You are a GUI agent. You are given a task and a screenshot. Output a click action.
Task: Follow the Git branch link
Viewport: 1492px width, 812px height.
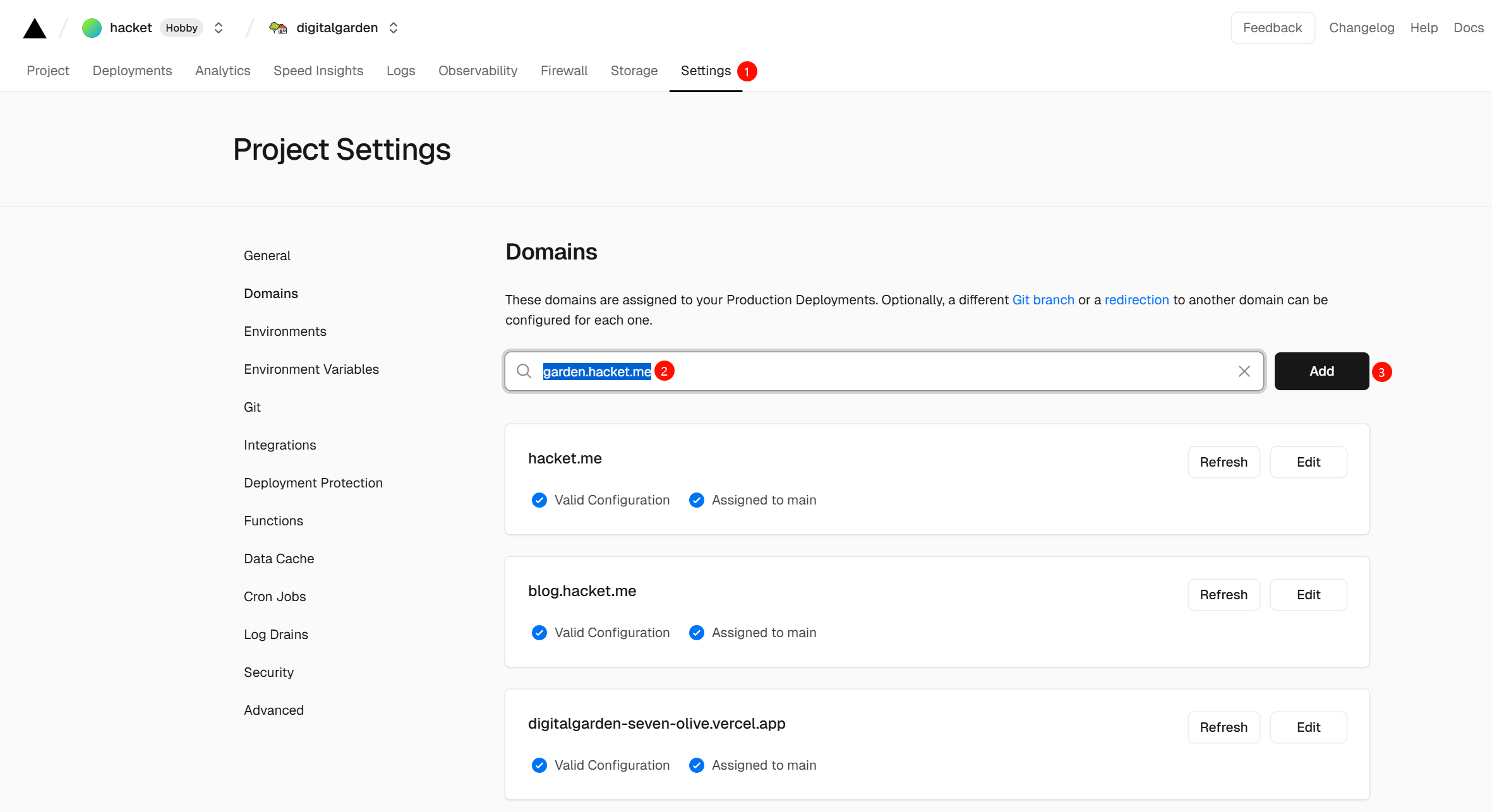pyautogui.click(x=1043, y=300)
